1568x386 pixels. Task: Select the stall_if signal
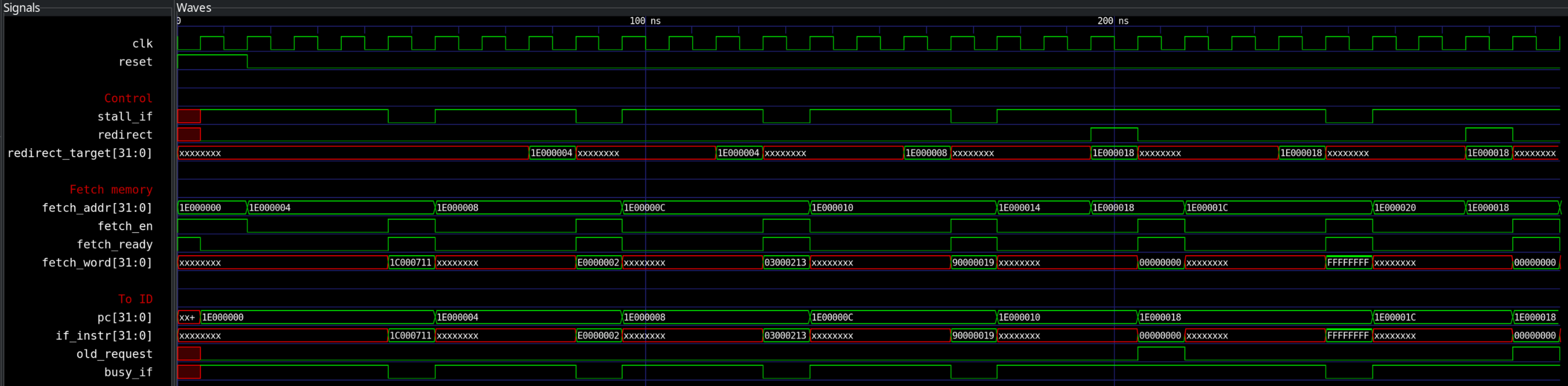pos(125,116)
